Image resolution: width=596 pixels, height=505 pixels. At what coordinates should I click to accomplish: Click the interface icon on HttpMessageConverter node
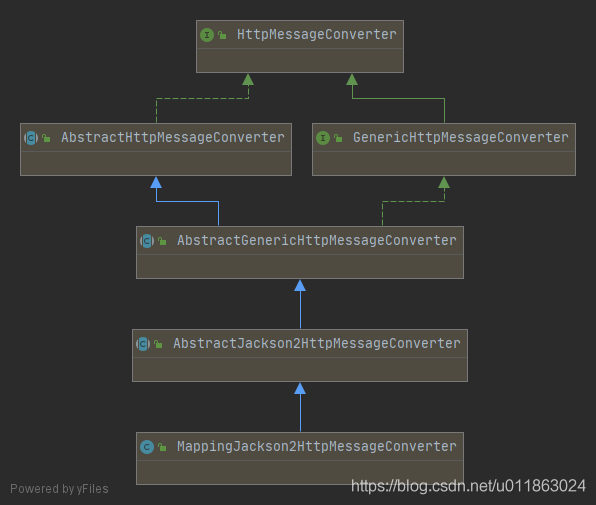coord(207,35)
